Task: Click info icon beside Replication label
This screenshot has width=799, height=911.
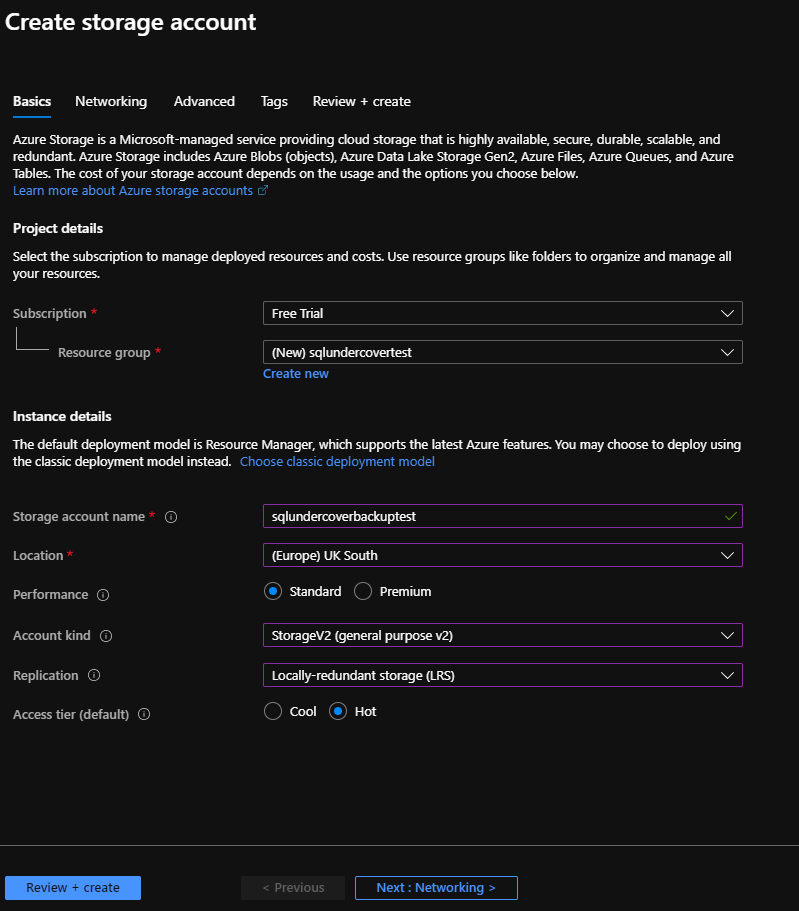Action: [x=94, y=676]
